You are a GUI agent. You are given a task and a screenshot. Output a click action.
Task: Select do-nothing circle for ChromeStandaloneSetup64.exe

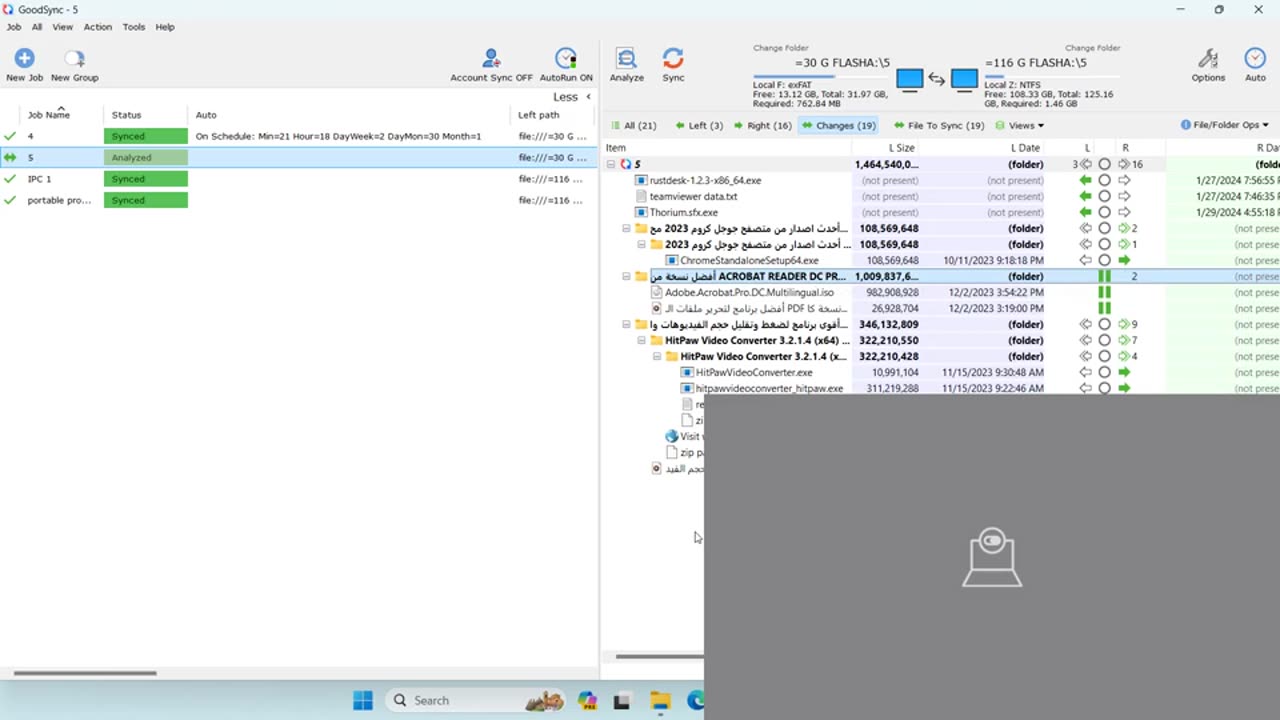click(x=1105, y=260)
